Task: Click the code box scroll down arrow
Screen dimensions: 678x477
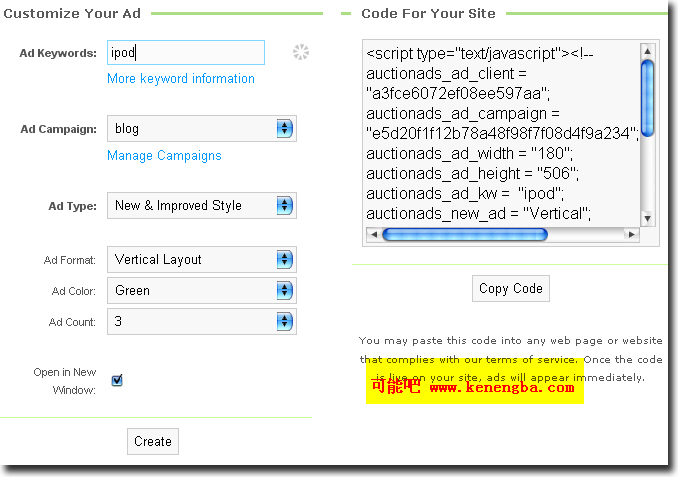Action: [647, 218]
